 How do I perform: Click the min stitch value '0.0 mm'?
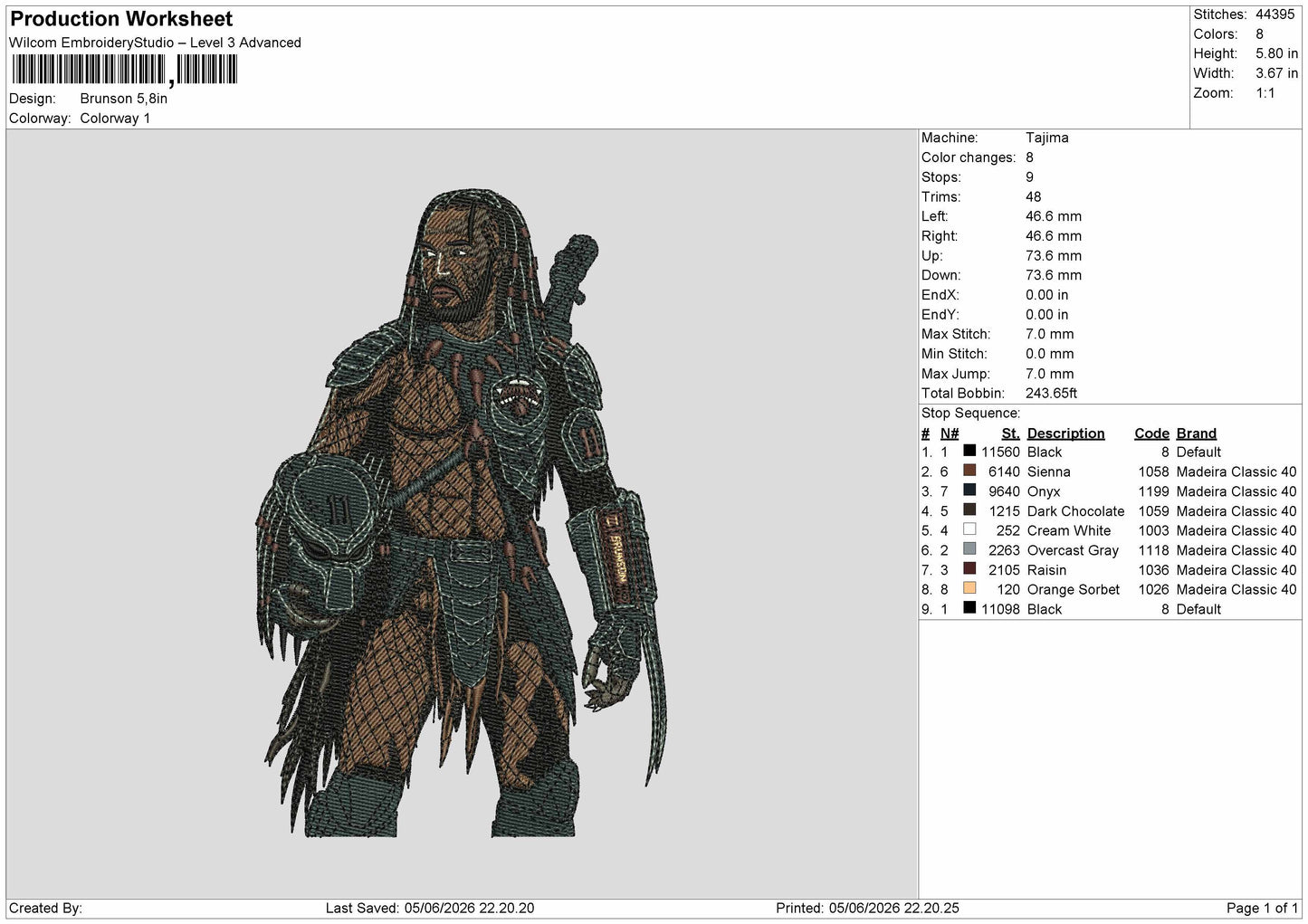click(x=1049, y=354)
